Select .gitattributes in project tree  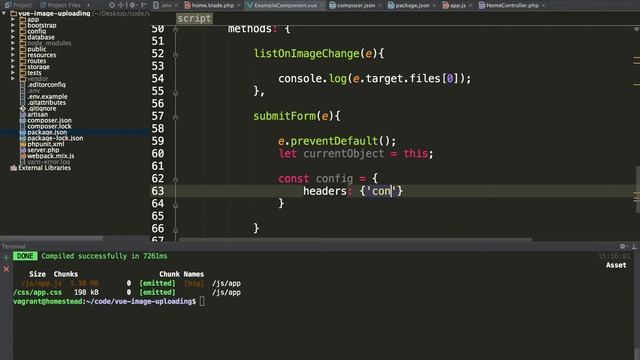coord(47,102)
